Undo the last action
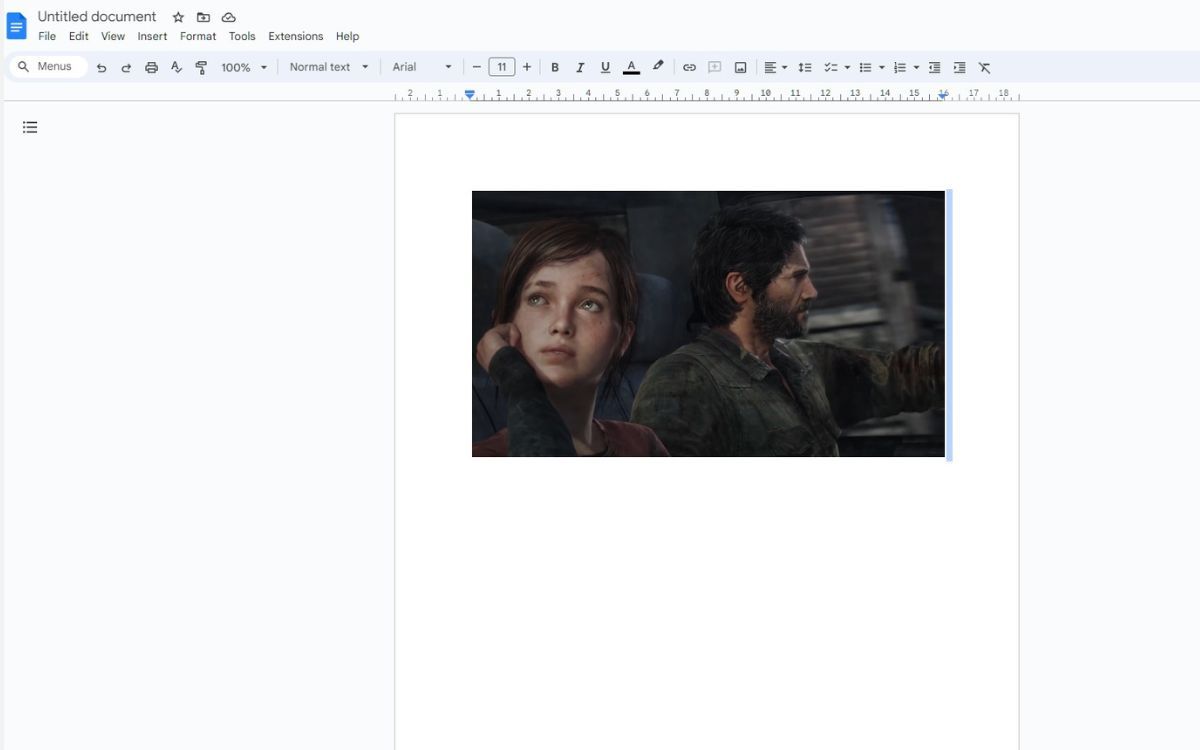Image resolution: width=1200 pixels, height=750 pixels. [101, 67]
